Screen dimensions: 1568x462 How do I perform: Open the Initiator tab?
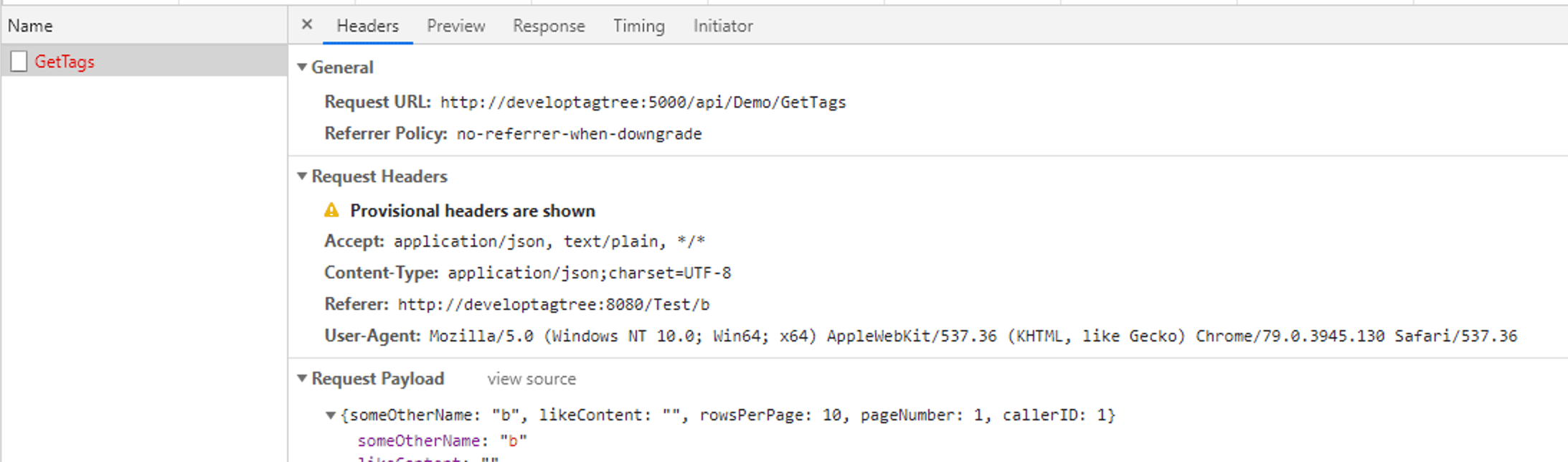pos(723,26)
